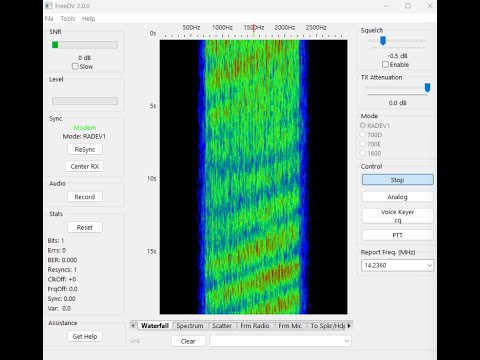Reset the stats with Reset button
Image resolution: width=480 pixels, height=360 pixels.
pyautogui.click(x=85, y=227)
